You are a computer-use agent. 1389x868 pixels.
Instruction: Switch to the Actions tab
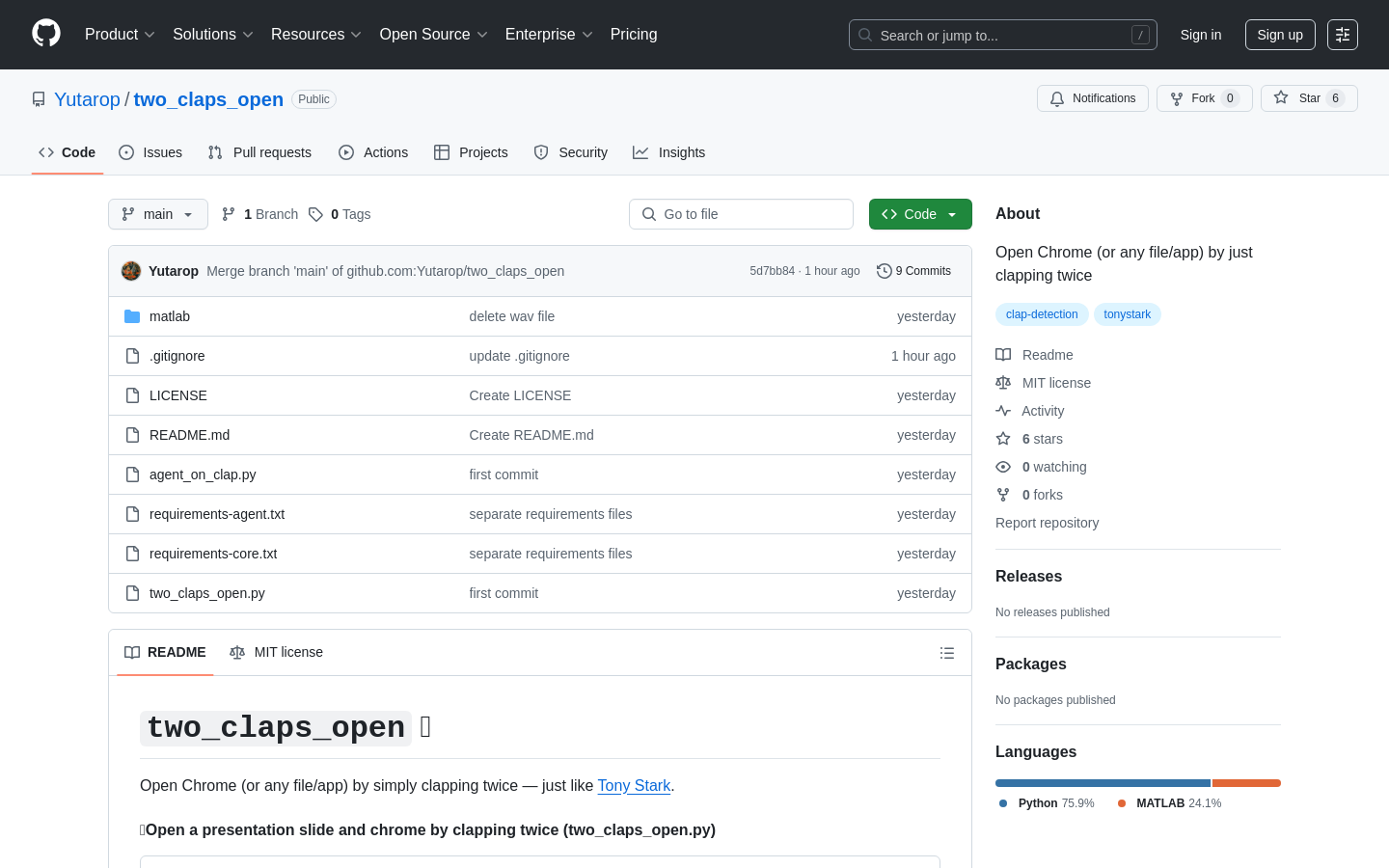[373, 152]
